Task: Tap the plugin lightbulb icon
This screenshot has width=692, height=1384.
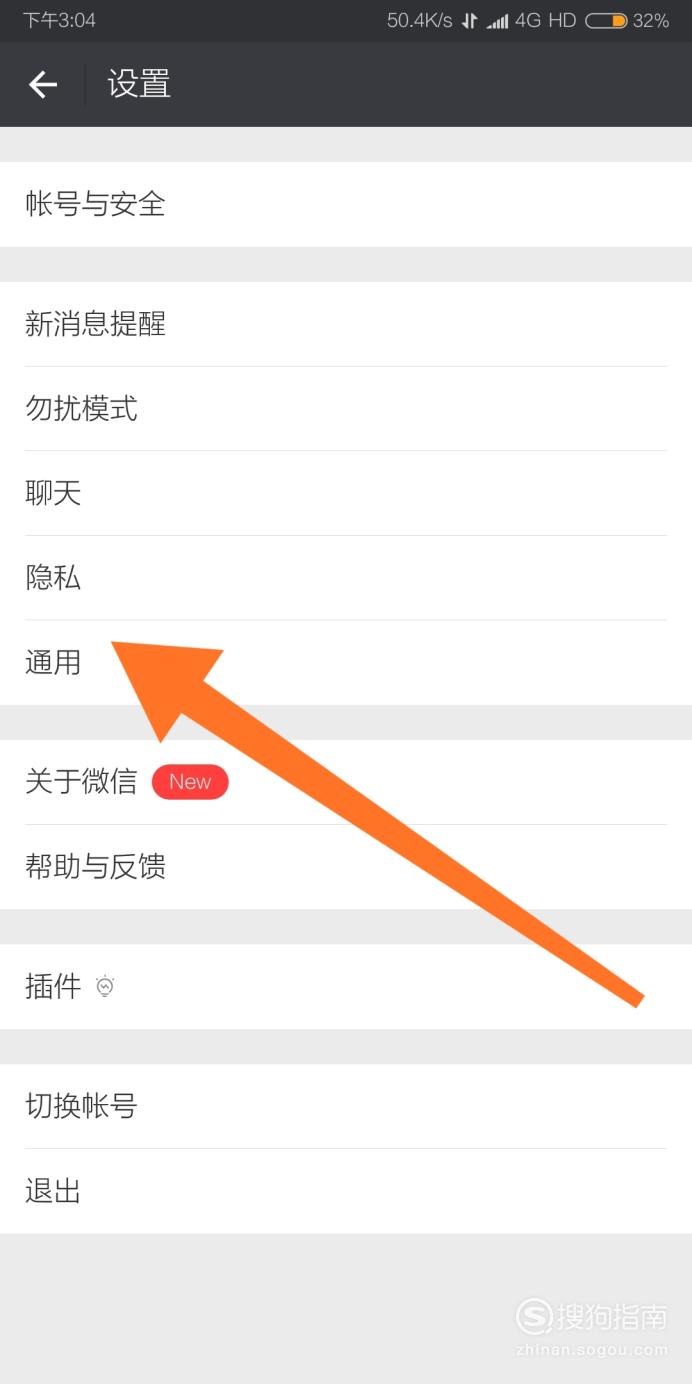Action: [105, 987]
